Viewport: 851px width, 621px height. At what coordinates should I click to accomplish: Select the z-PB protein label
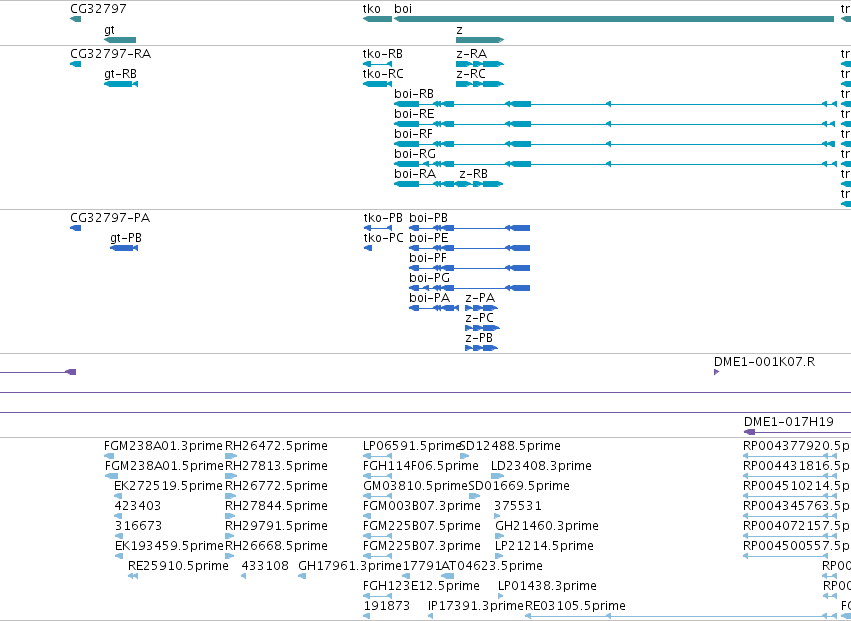click(x=479, y=338)
